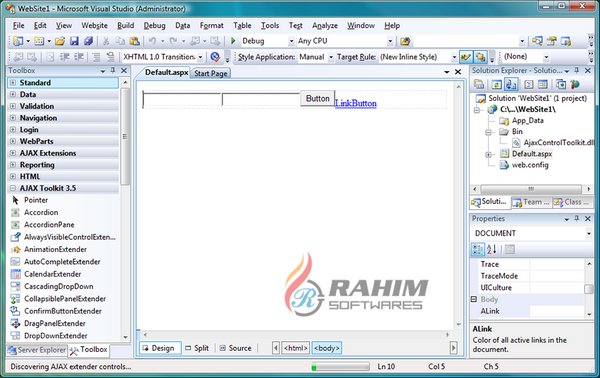Expand the Standard toolbox category

(13, 83)
